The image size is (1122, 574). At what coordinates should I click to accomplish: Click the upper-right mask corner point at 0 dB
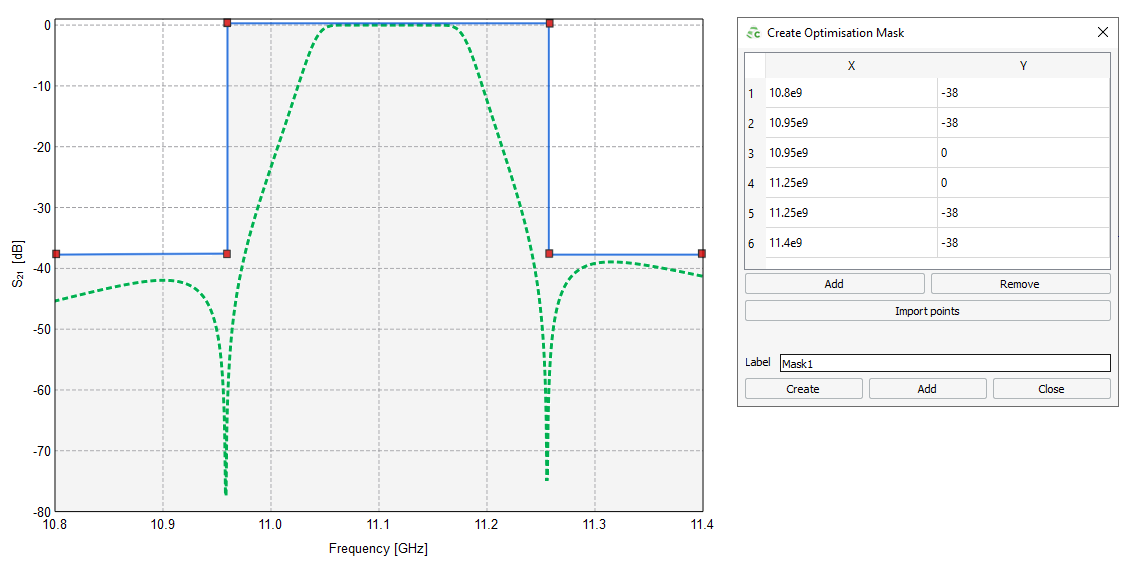pos(549,22)
